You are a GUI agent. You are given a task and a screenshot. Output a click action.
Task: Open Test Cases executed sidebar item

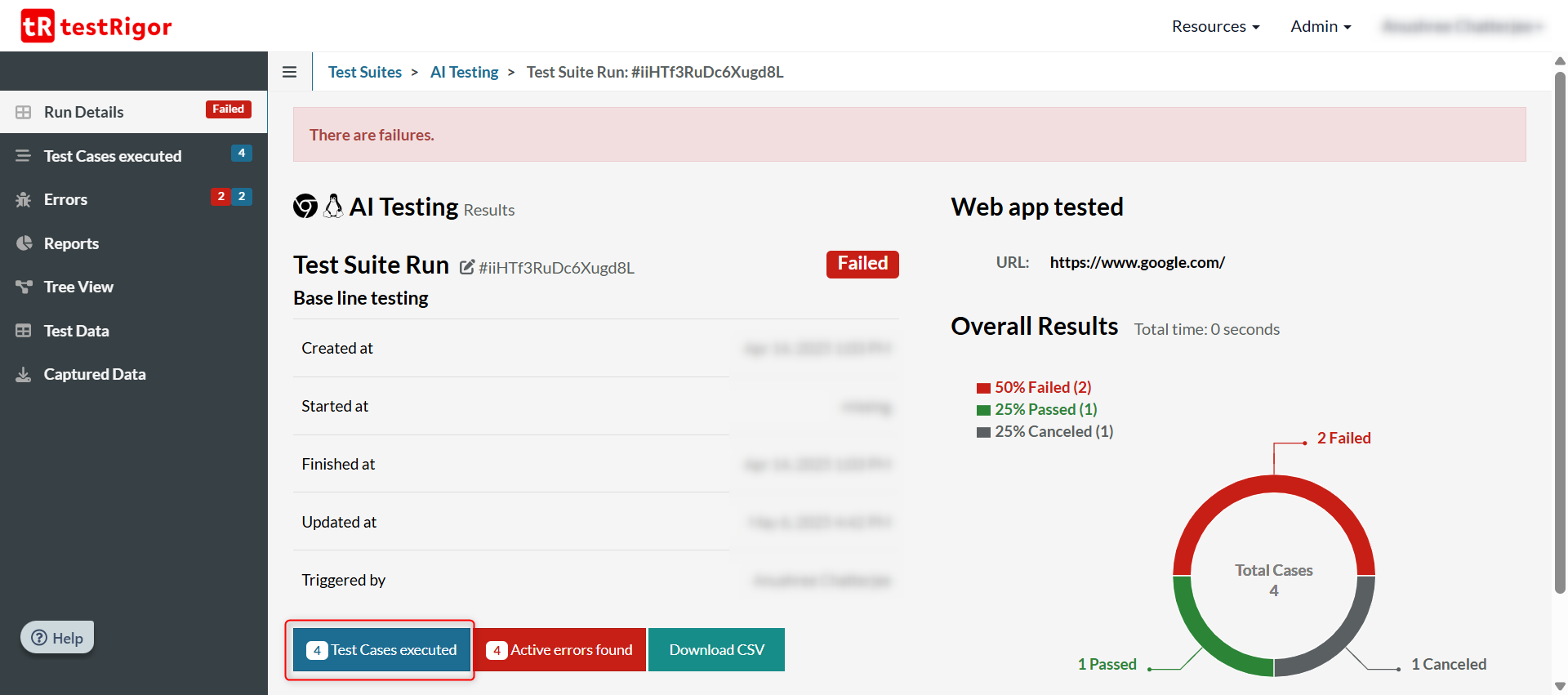pyautogui.click(x=113, y=156)
